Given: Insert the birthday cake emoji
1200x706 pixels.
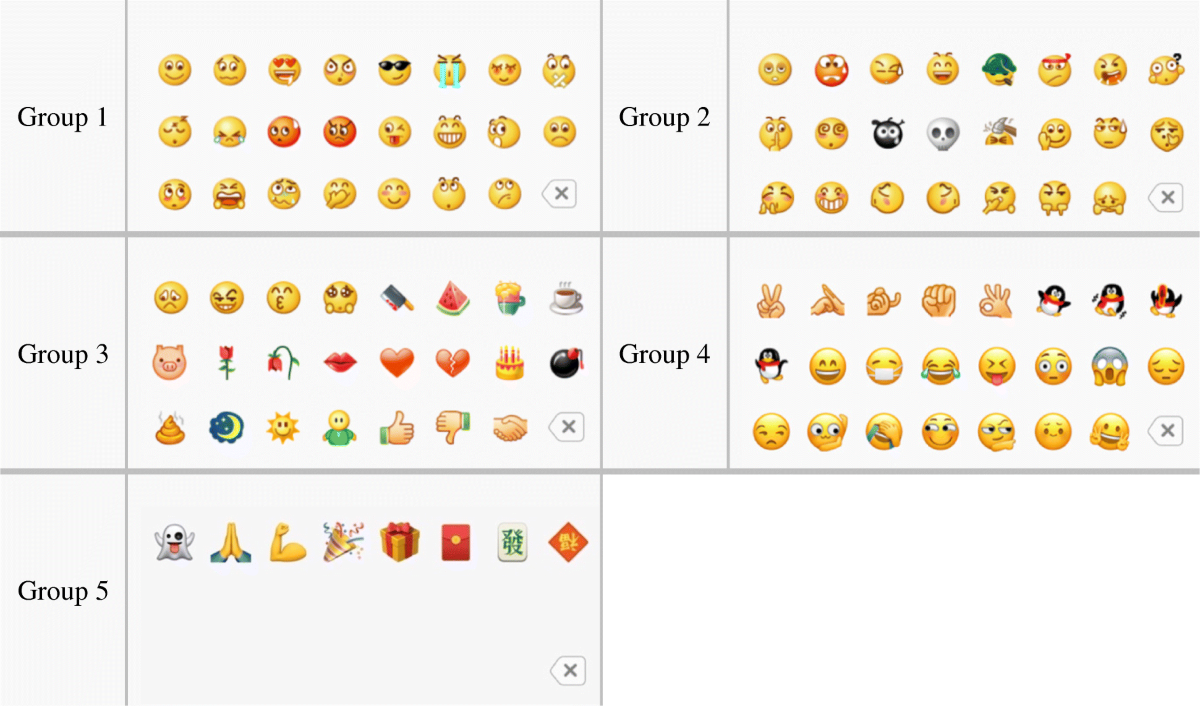Looking at the screenshot, I should pos(509,360).
